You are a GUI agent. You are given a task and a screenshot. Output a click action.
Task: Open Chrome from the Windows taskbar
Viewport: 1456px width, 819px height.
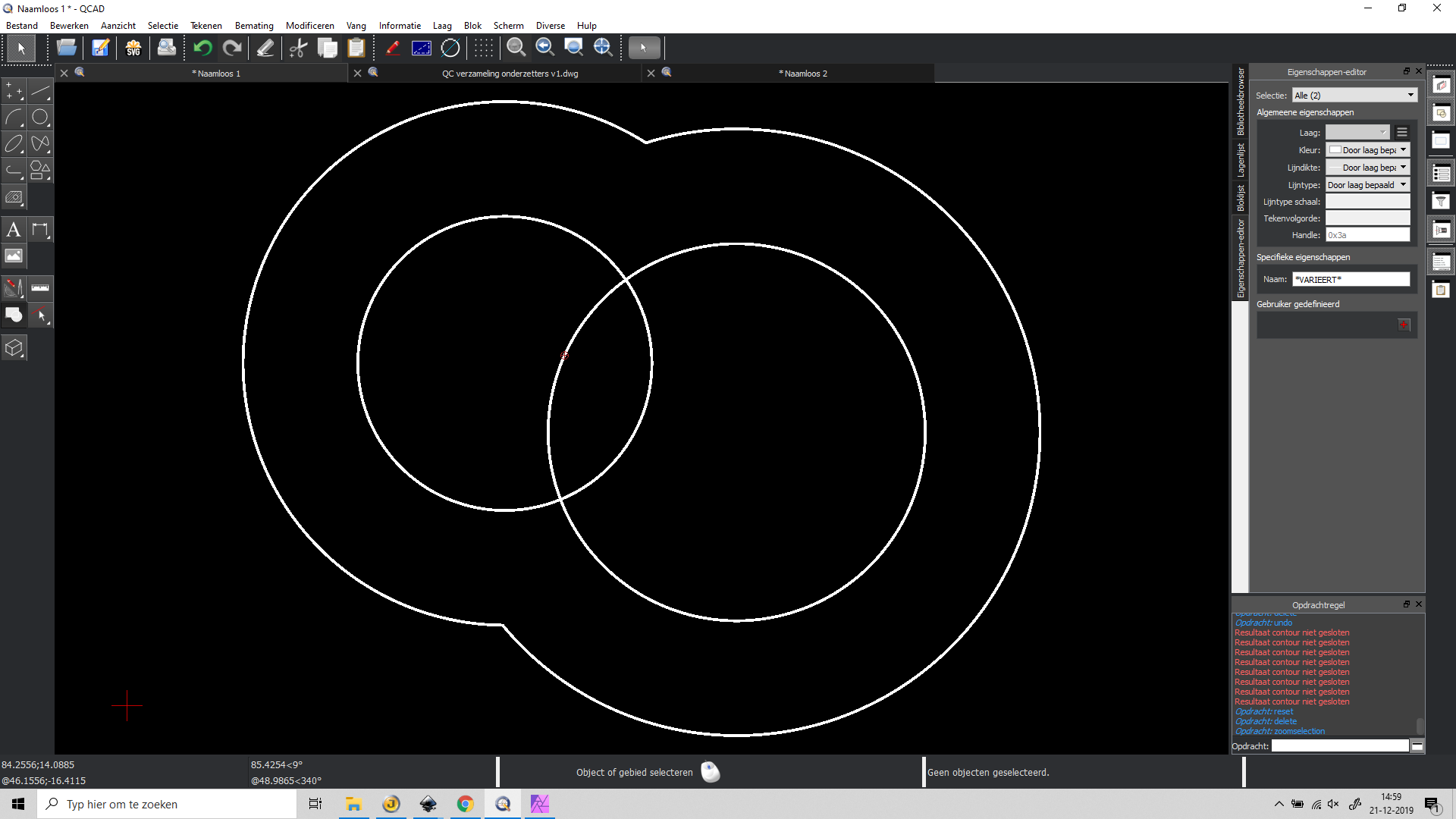click(465, 804)
